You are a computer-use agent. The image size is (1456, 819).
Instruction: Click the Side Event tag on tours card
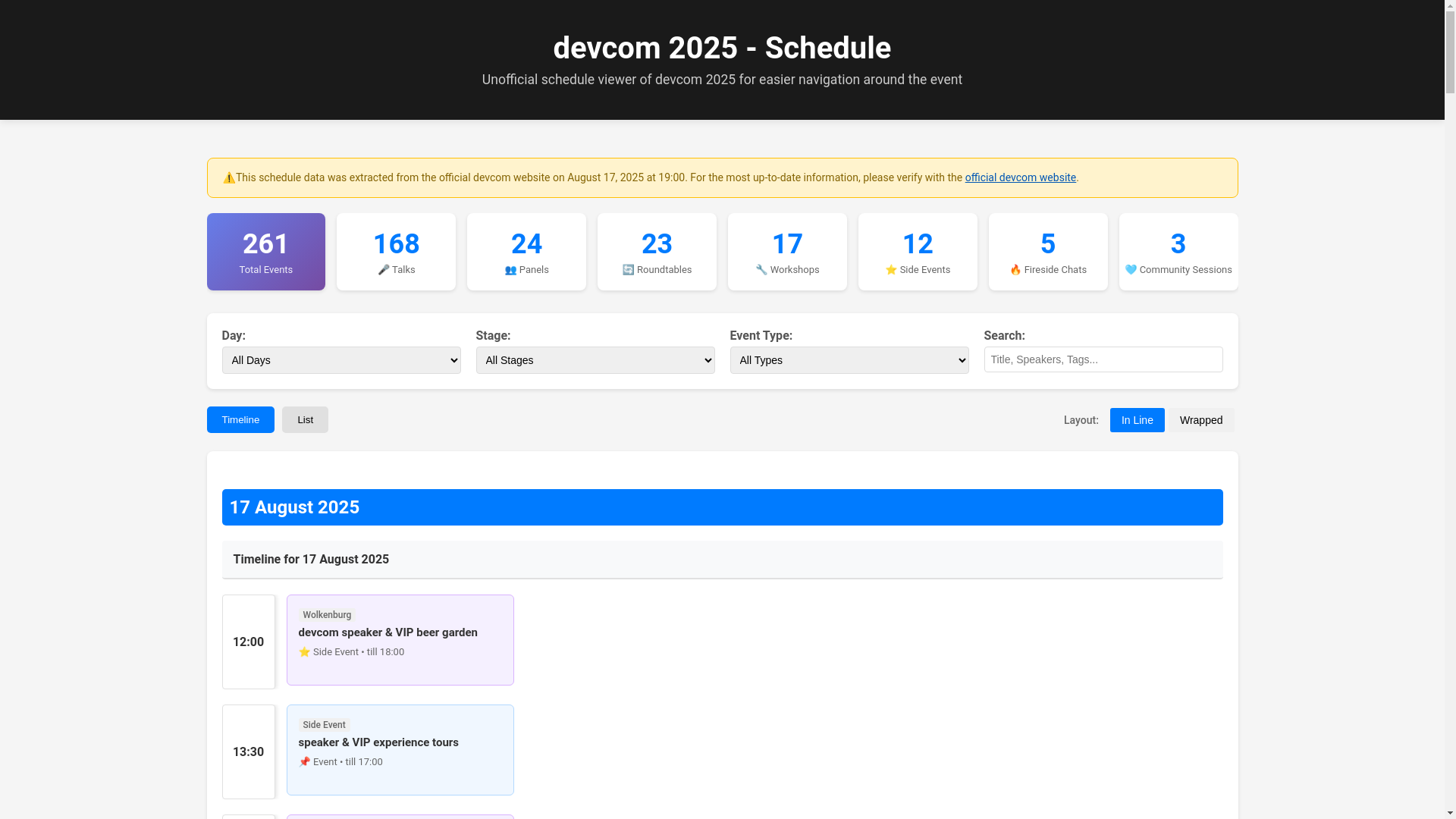(x=324, y=725)
